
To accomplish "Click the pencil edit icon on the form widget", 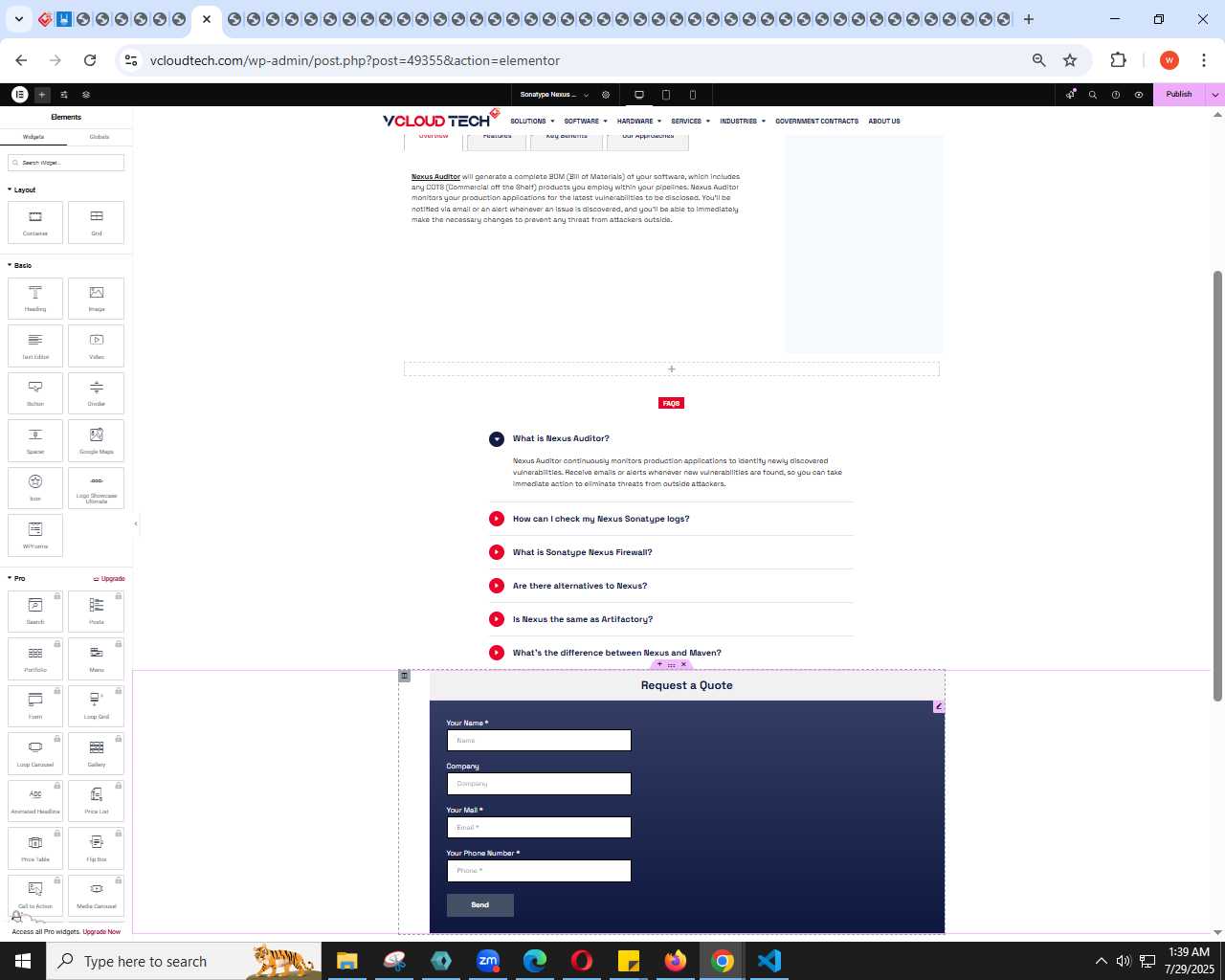I will [939, 706].
